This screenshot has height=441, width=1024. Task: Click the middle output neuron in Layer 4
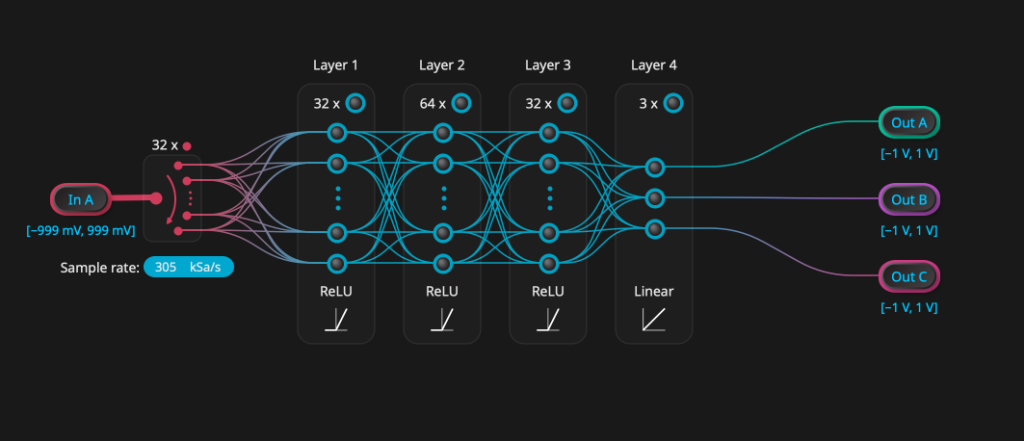pyautogui.click(x=654, y=198)
